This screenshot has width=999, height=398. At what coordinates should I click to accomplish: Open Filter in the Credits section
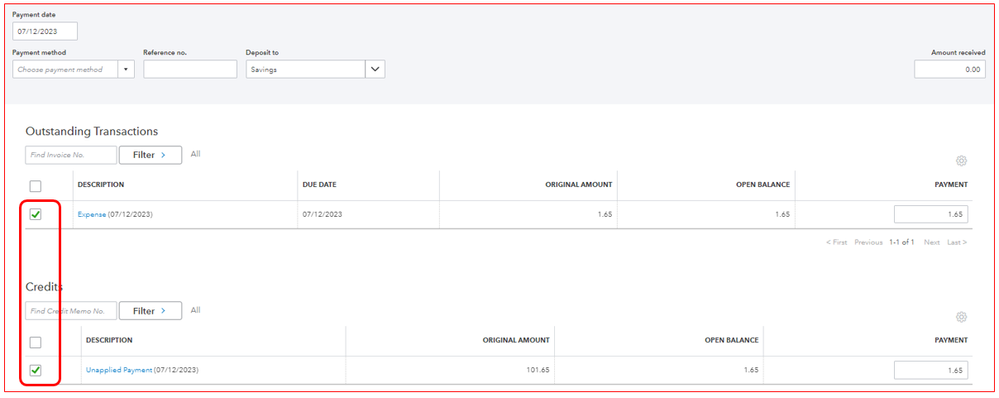[150, 311]
